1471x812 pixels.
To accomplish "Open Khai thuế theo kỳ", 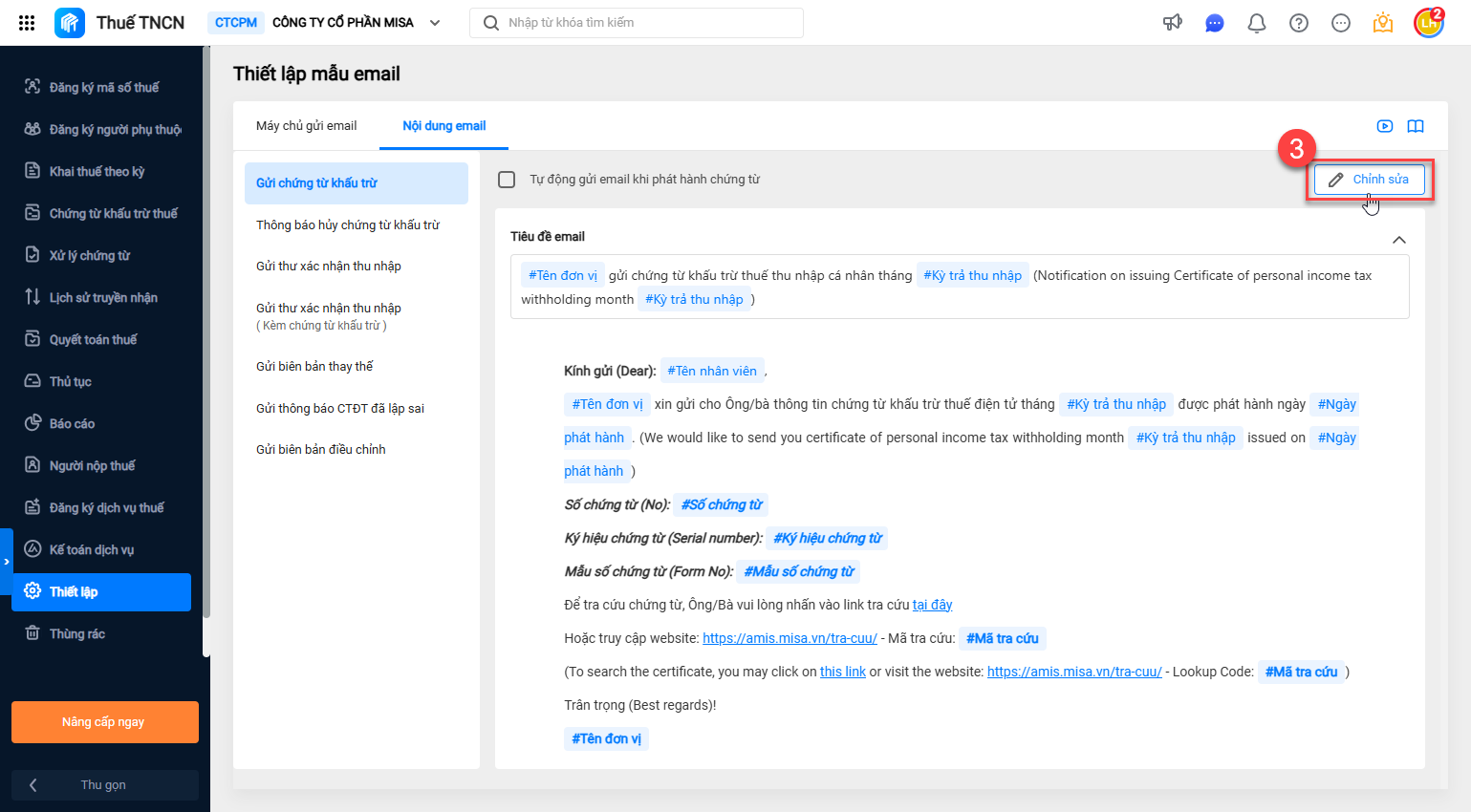I will click(101, 171).
